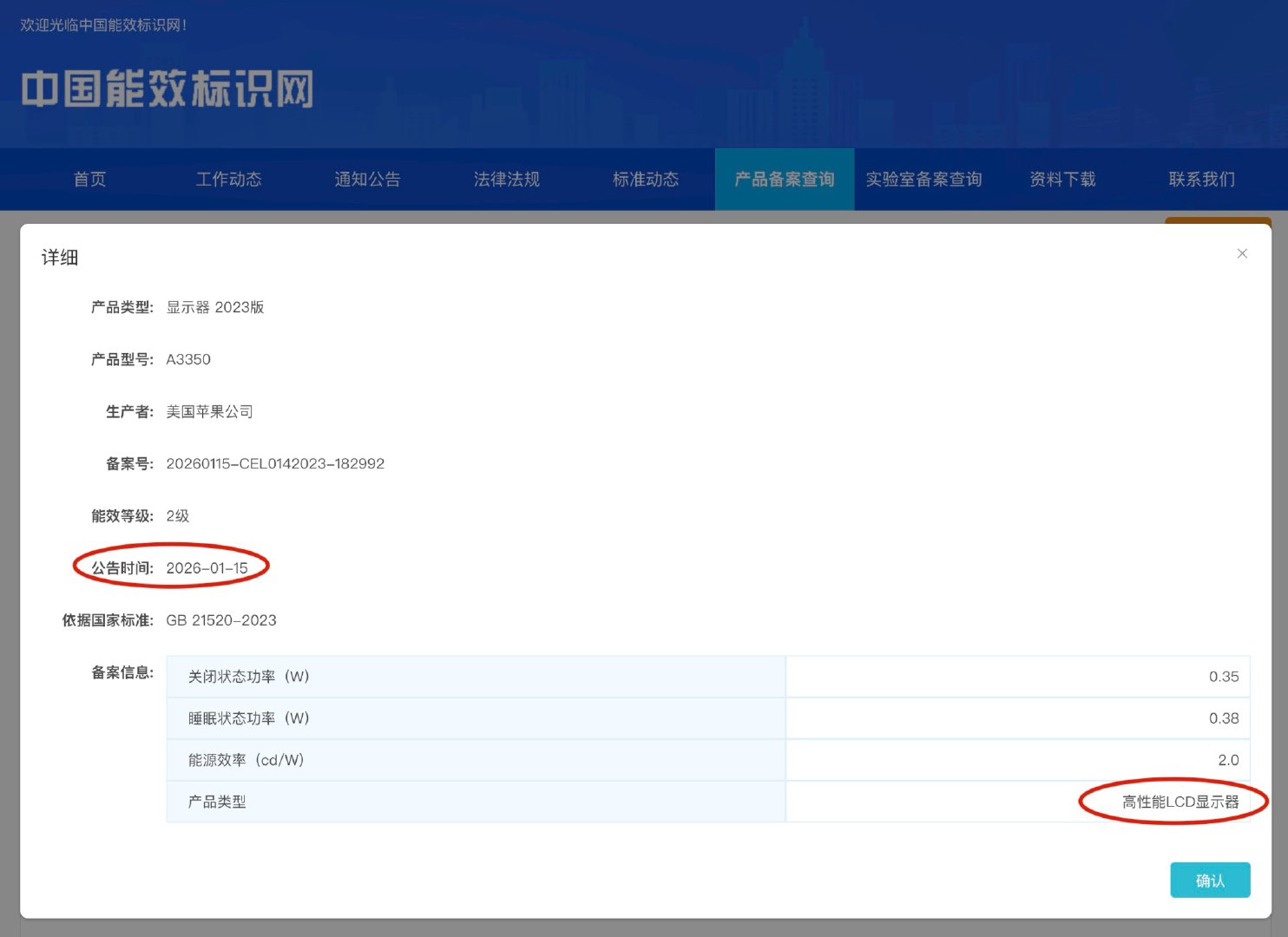Open the 联系我们 contact page
This screenshot has height=937, width=1288.
coord(1202,179)
